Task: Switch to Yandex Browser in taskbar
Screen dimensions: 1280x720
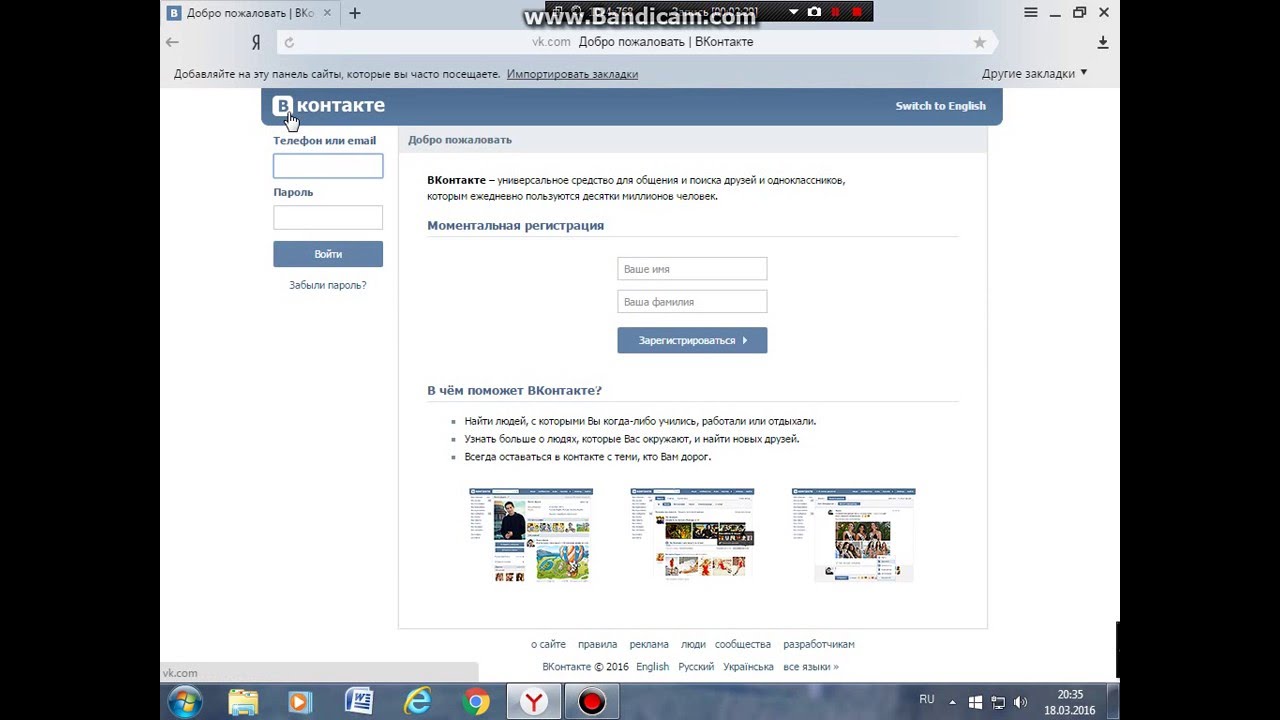Action: tap(534, 702)
